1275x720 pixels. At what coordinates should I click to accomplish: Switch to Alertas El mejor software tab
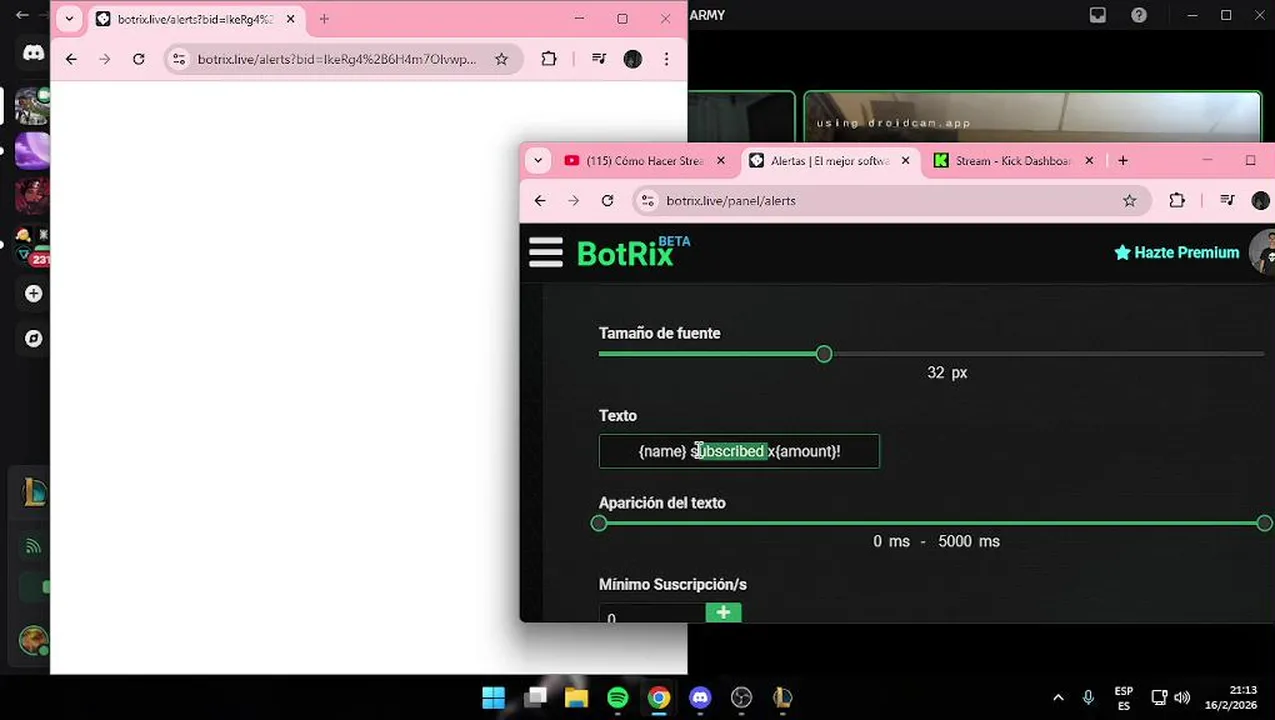point(830,160)
